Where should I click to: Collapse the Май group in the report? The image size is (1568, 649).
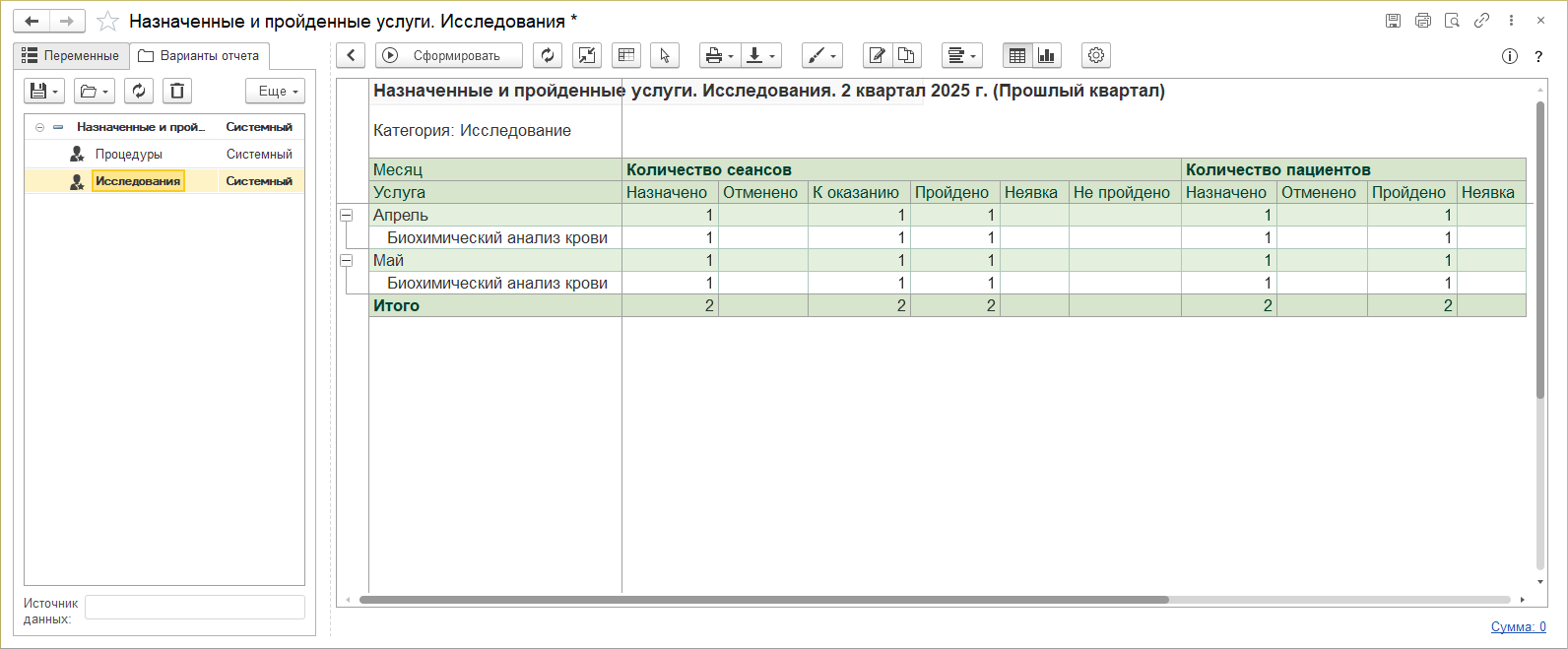tap(347, 260)
